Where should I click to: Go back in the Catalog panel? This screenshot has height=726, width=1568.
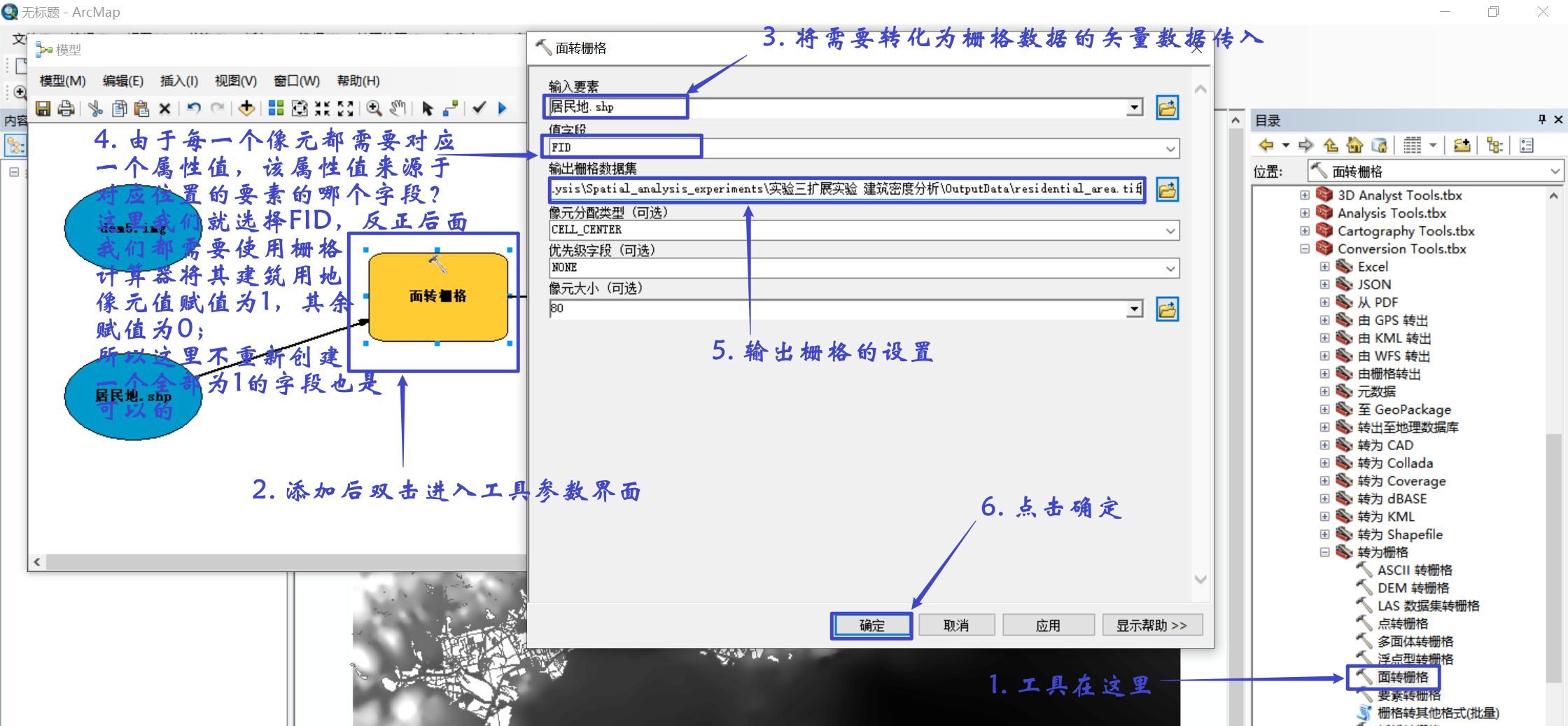point(1266,146)
